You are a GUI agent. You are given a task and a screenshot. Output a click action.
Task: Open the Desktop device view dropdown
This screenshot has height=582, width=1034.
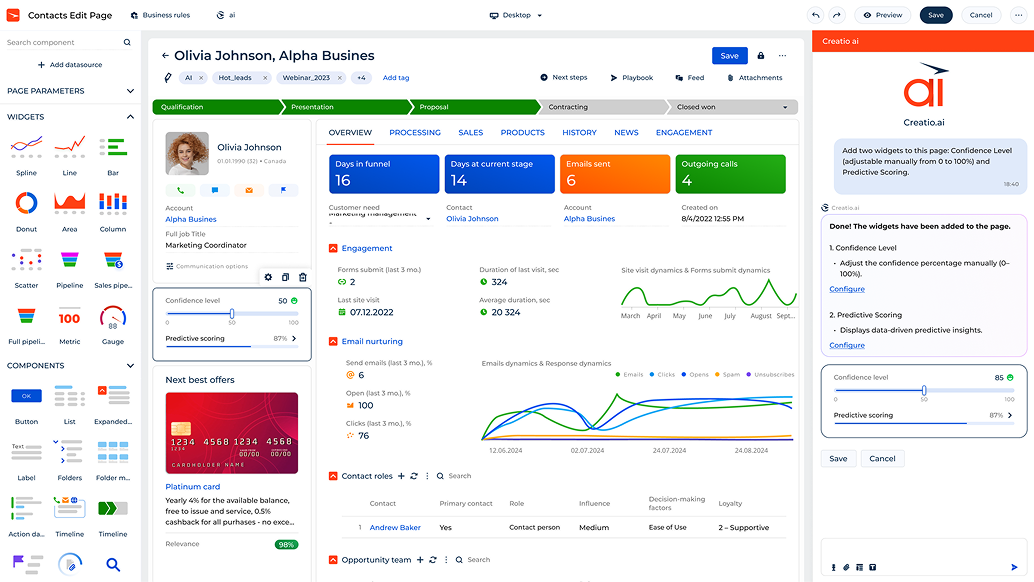(516, 15)
